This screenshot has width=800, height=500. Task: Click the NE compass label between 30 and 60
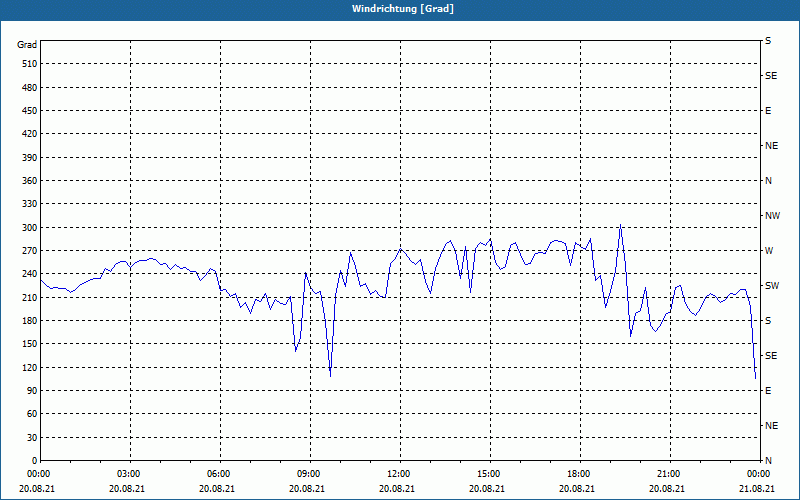point(771,426)
